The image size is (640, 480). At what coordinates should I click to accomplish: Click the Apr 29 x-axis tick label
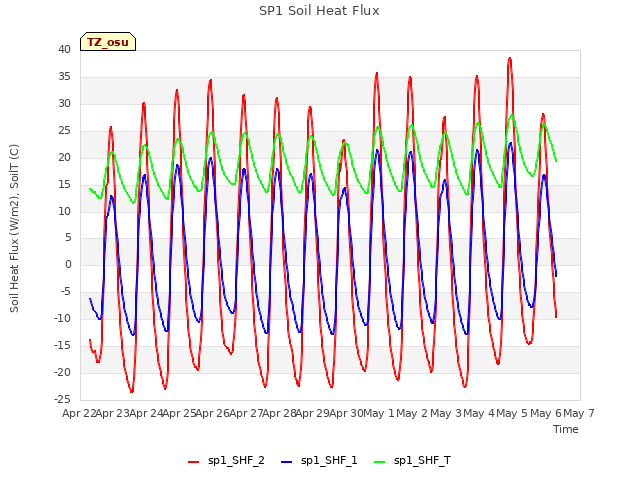(x=312, y=413)
